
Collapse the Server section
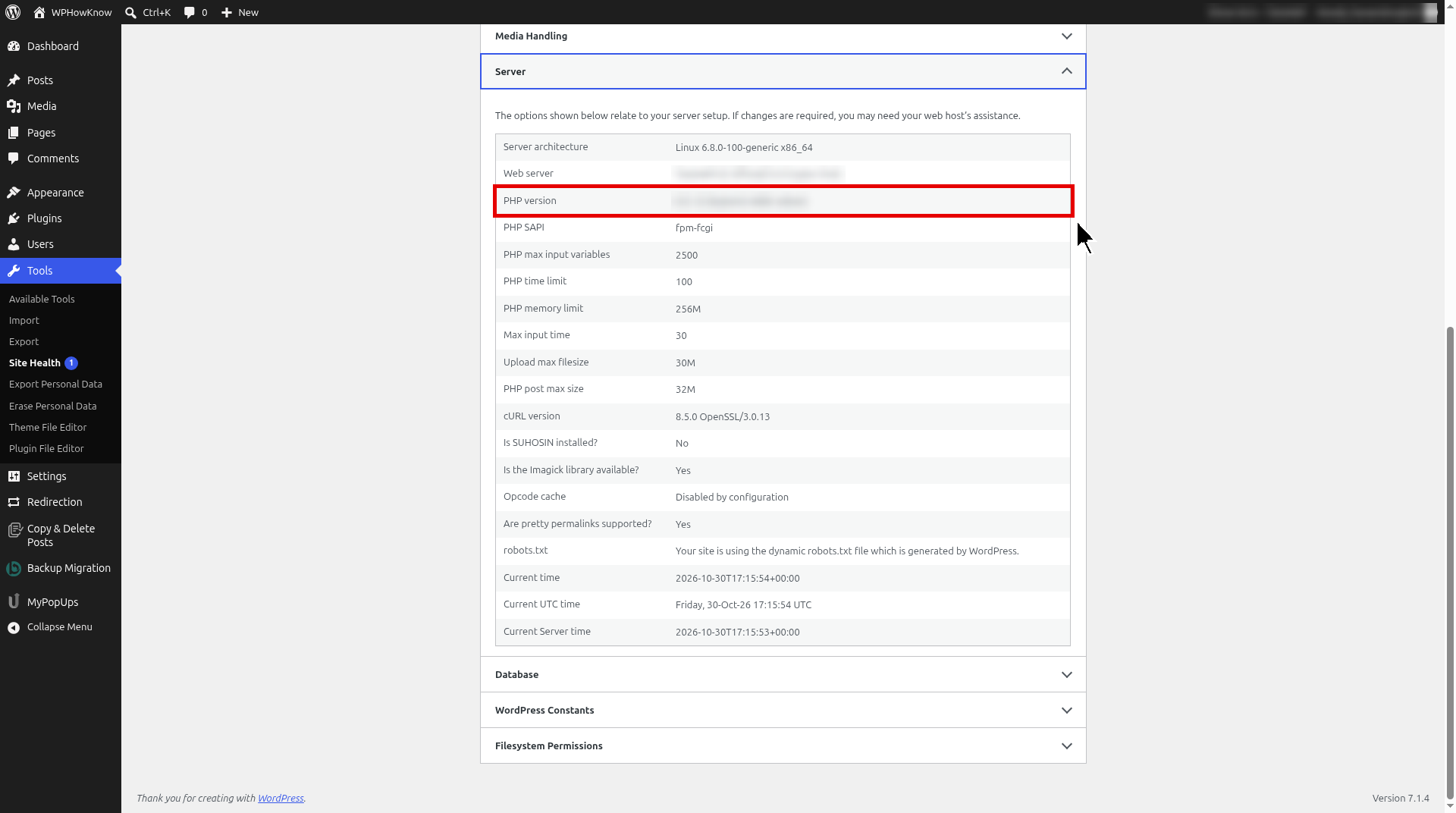pyautogui.click(x=783, y=71)
